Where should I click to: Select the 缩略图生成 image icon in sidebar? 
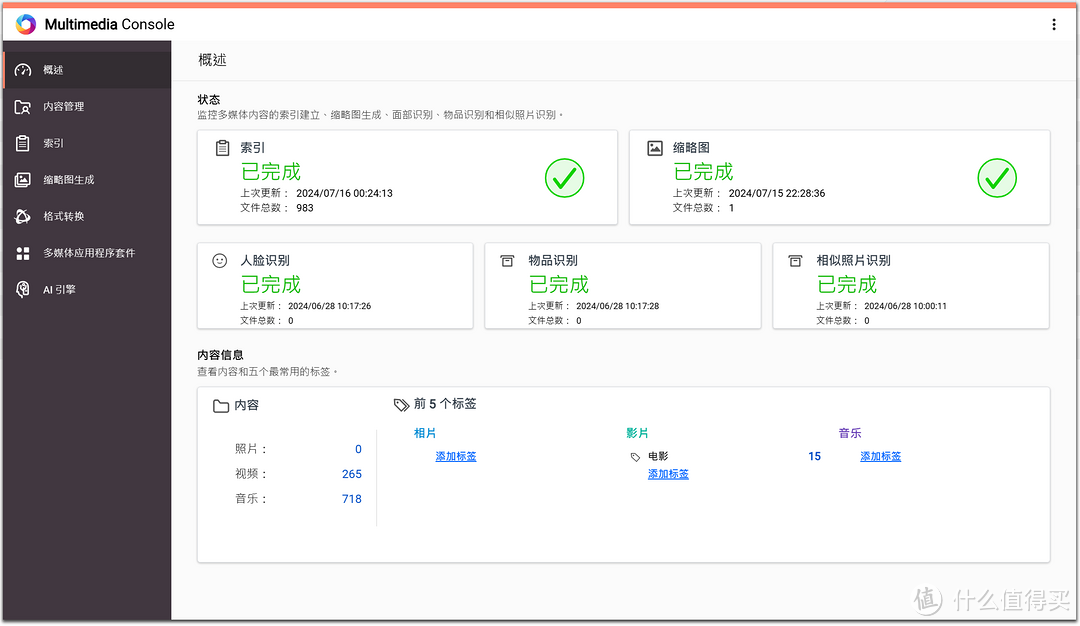[22, 179]
